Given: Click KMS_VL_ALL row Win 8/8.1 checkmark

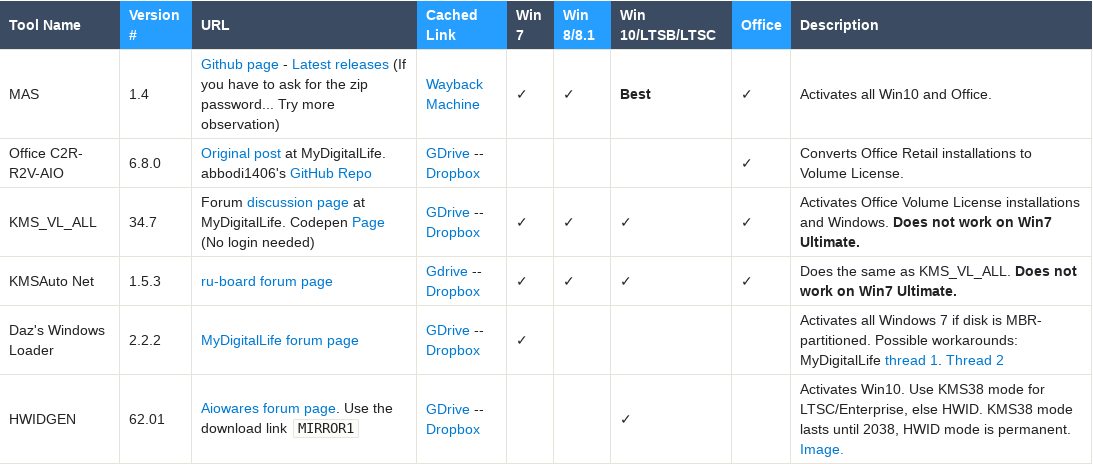Looking at the screenshot, I should (568, 222).
